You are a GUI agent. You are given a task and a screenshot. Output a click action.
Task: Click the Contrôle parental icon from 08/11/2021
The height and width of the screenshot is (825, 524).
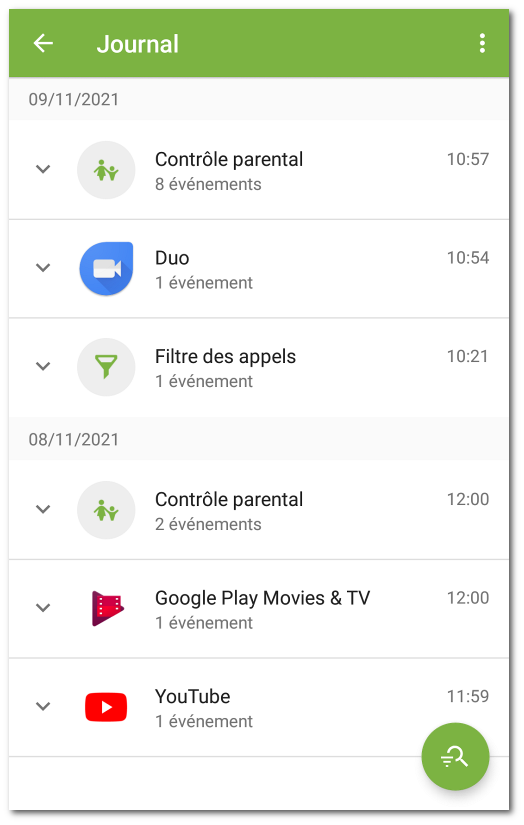[x=106, y=510]
